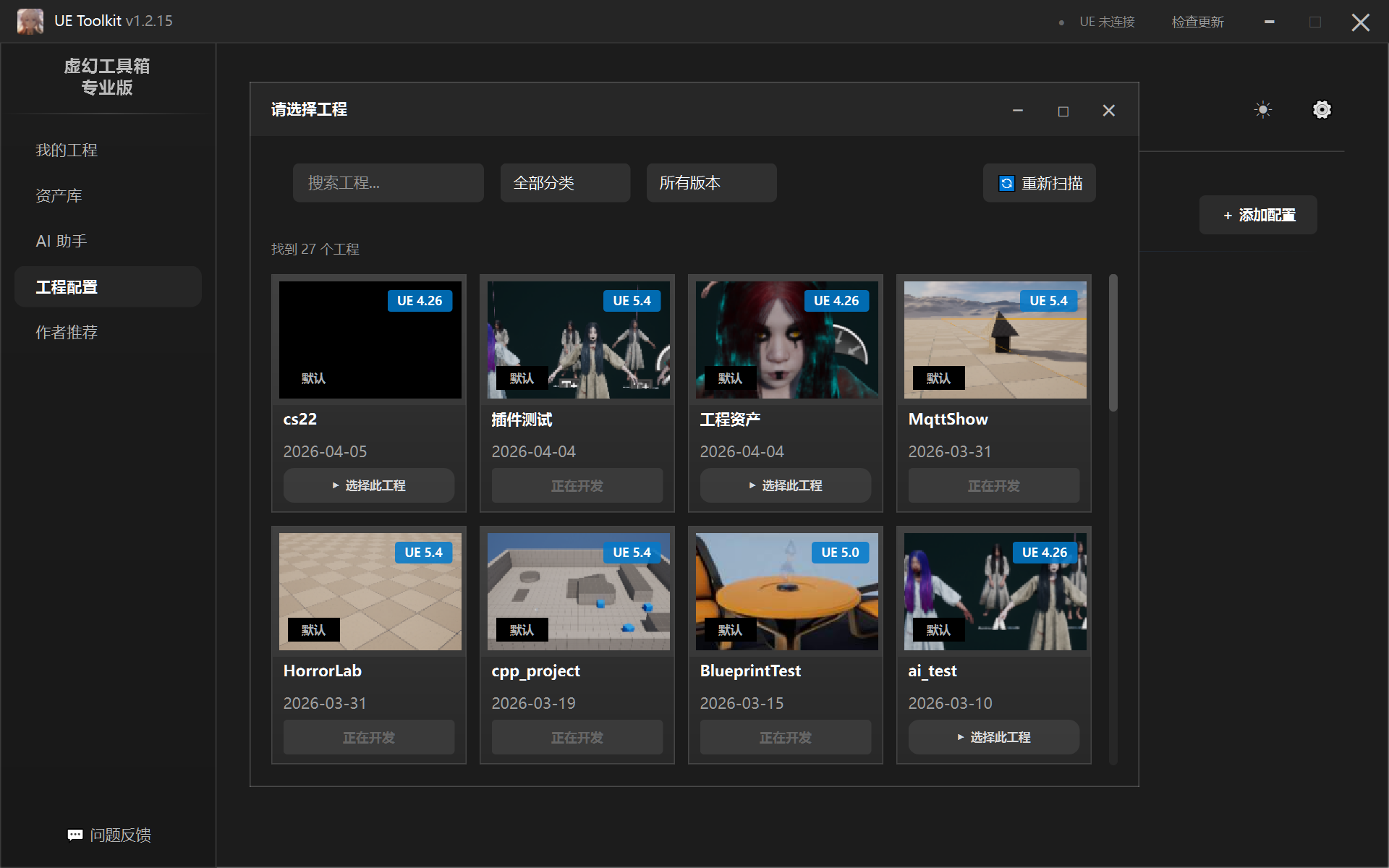The height and width of the screenshot is (868, 1389).
Task: Click the BlueprintTest orange table thumbnail
Action: tap(787, 592)
